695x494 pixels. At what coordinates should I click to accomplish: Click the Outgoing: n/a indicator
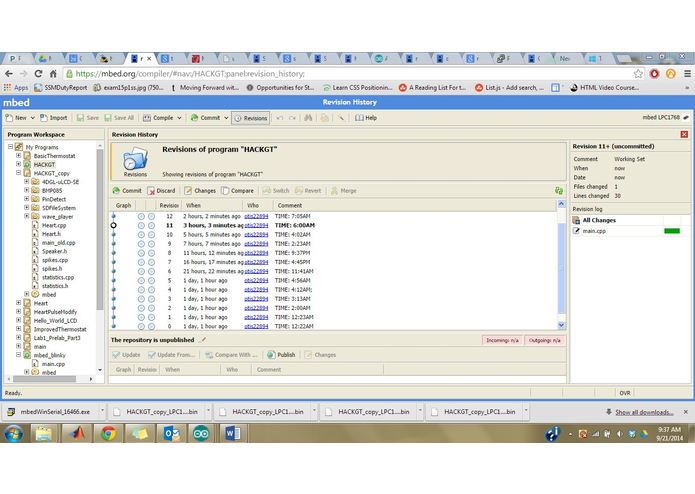tap(545, 340)
